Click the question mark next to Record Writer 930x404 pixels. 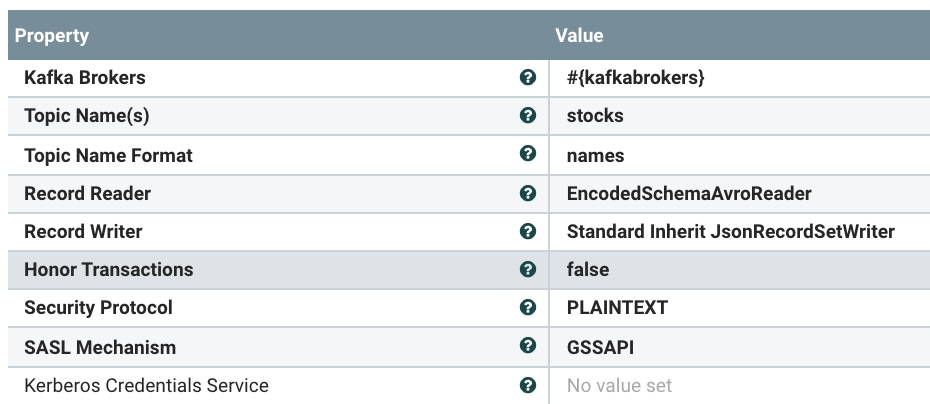528,231
